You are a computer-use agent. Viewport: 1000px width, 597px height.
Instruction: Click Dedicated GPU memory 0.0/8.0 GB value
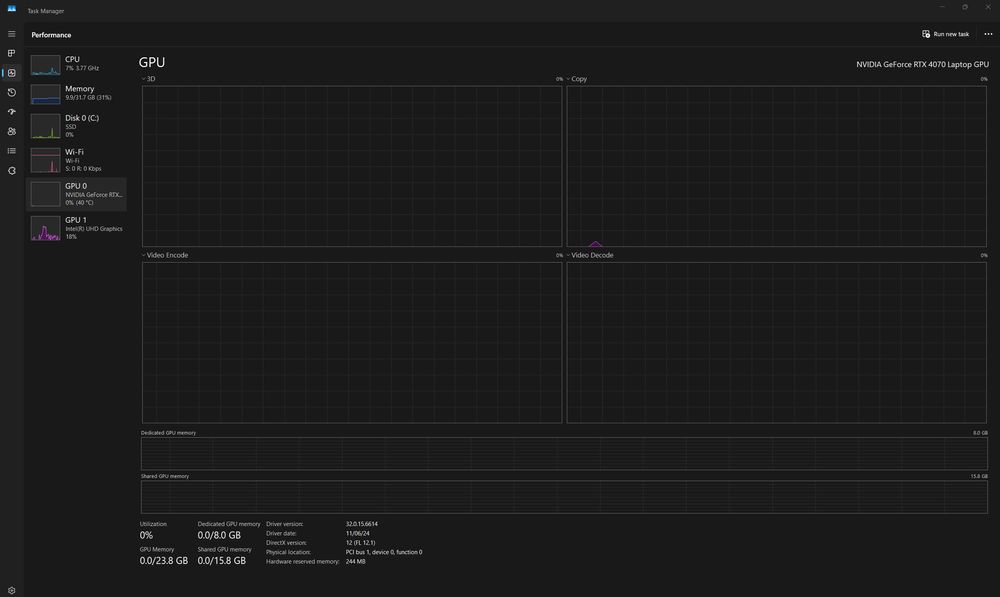219,535
